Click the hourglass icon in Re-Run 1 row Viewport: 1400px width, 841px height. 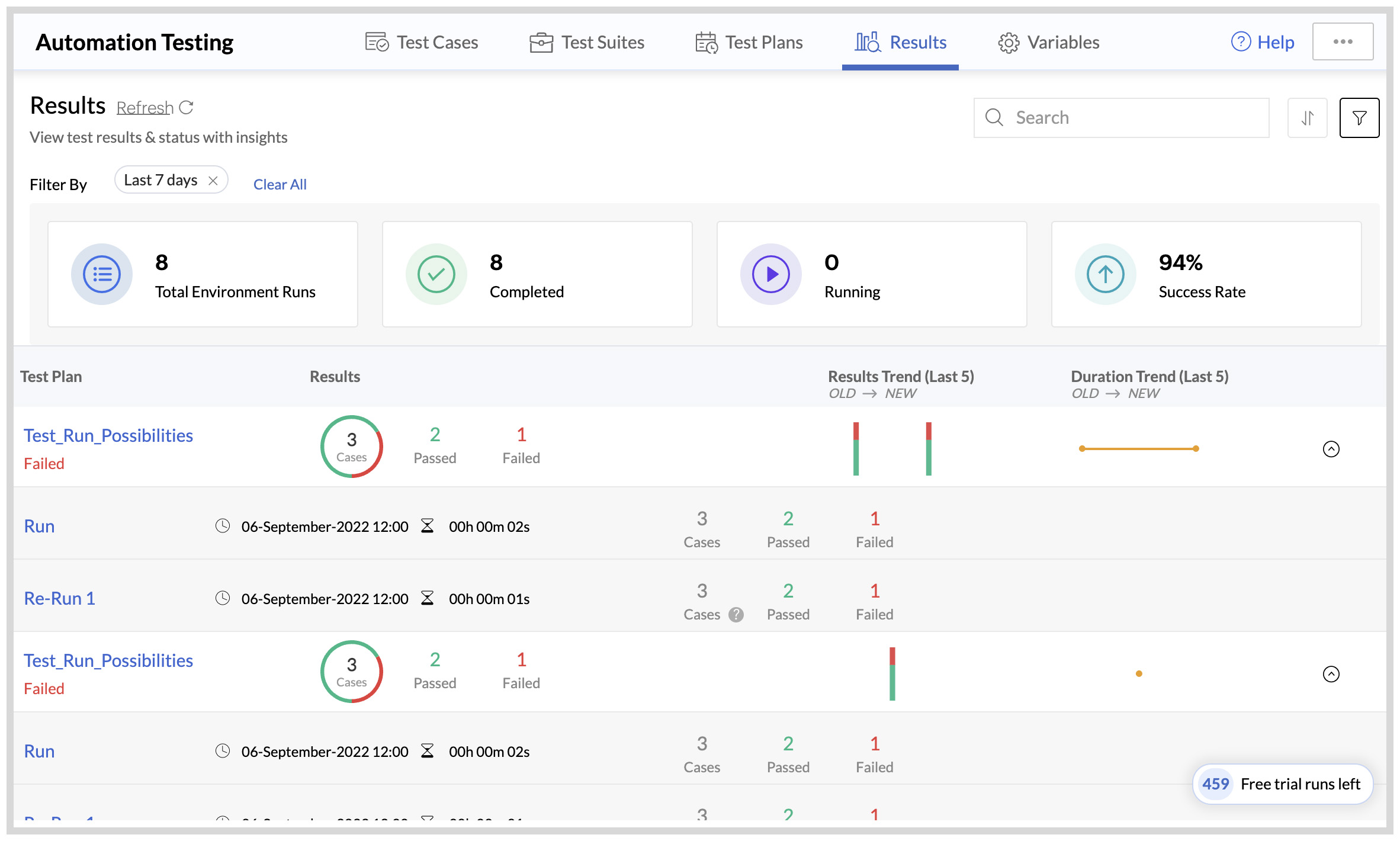point(427,598)
